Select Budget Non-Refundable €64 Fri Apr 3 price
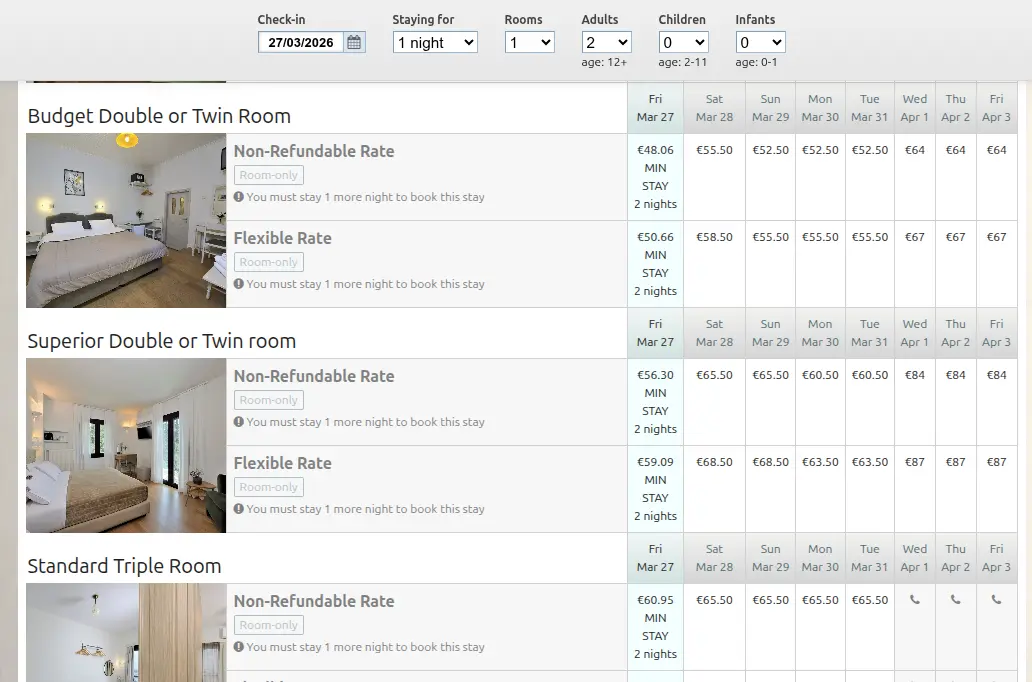Viewport: 1032px width, 682px height. point(996,150)
